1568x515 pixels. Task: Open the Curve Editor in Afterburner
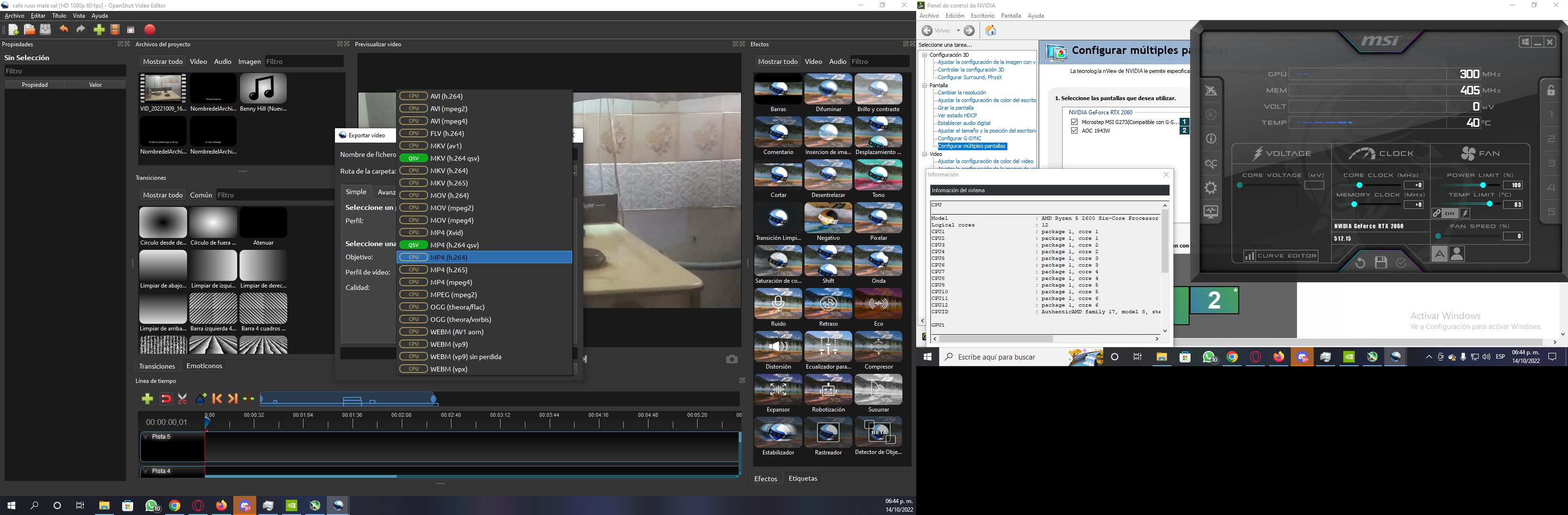(x=1281, y=256)
